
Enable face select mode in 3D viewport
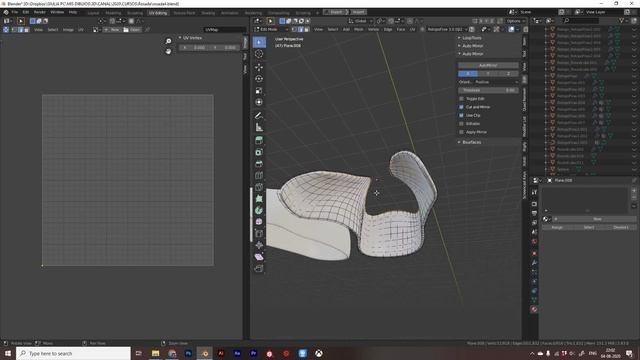(307, 29)
